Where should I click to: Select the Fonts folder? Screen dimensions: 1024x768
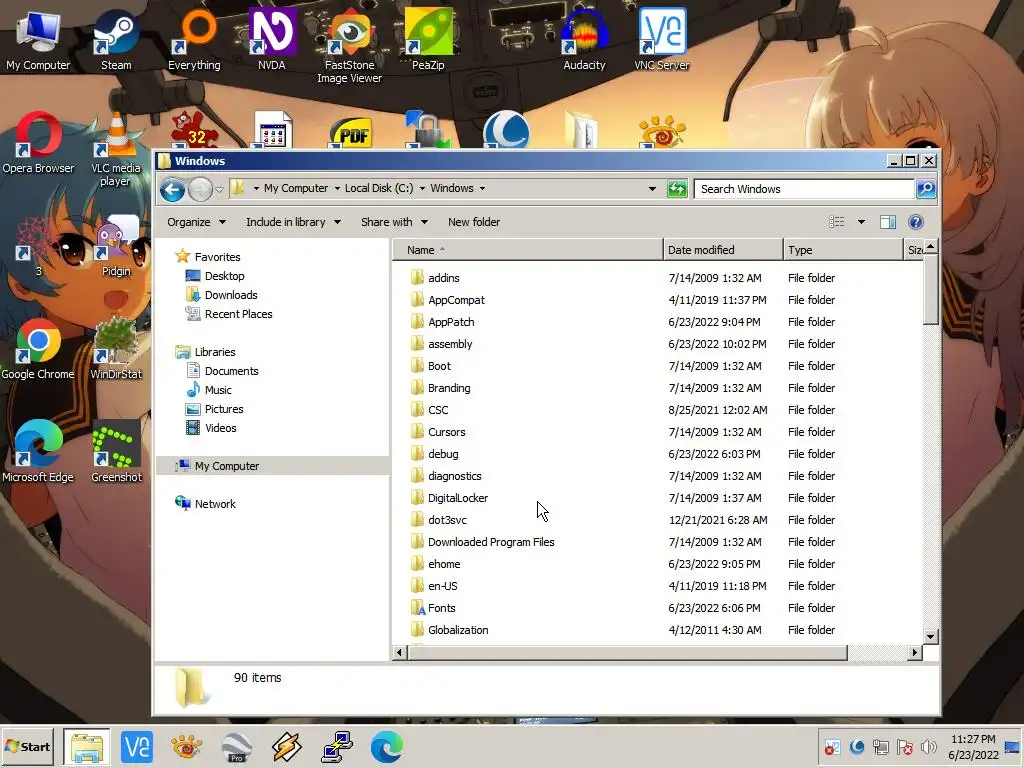pyautogui.click(x=441, y=608)
